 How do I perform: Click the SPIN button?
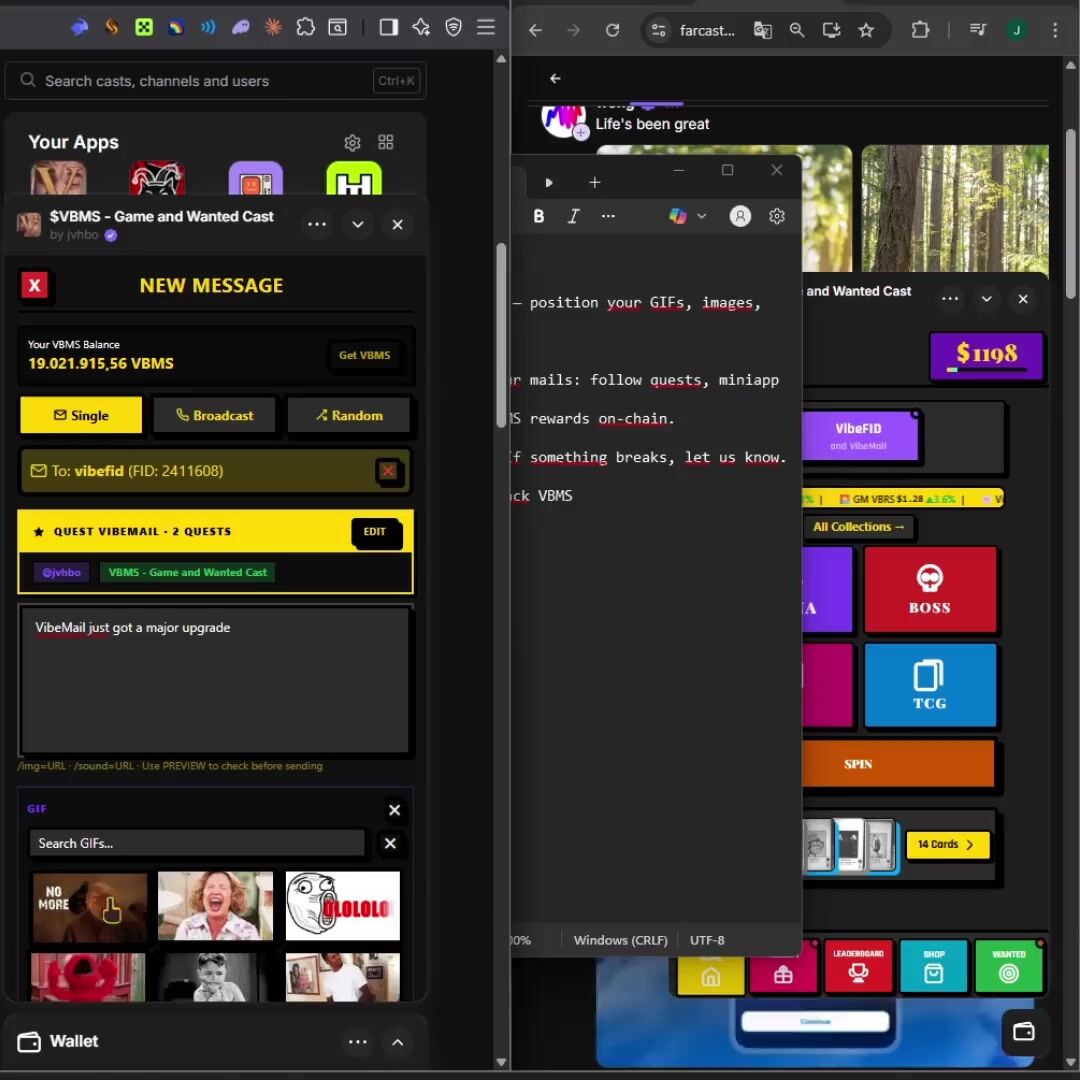coord(898,764)
